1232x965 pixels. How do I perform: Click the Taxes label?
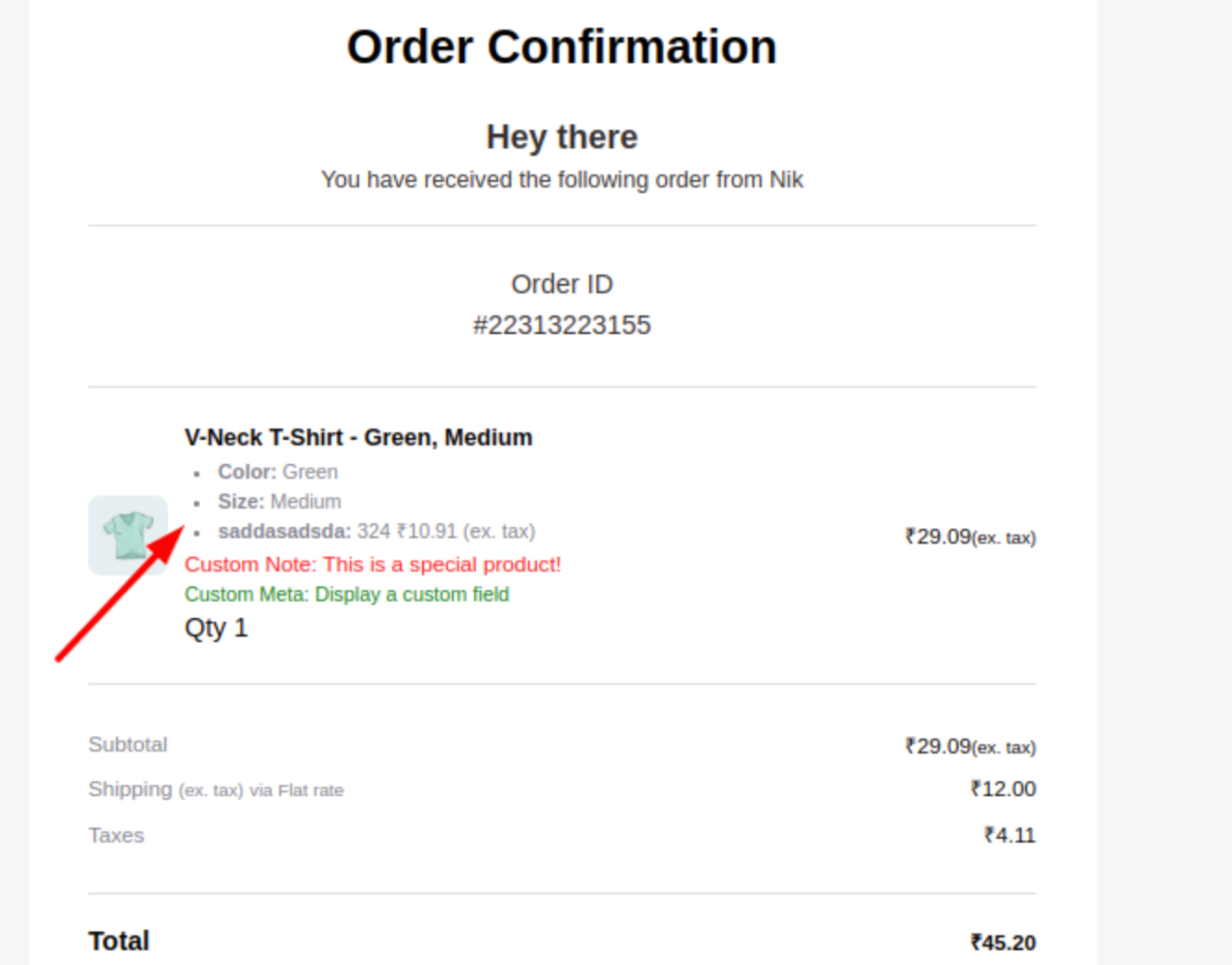click(116, 835)
